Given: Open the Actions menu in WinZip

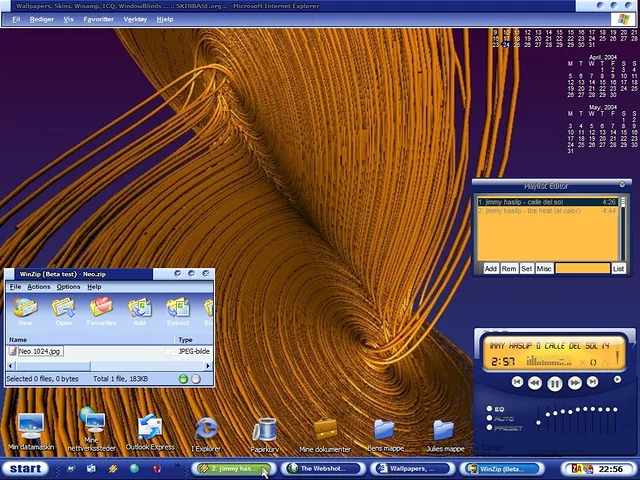Looking at the screenshot, I should [38, 287].
